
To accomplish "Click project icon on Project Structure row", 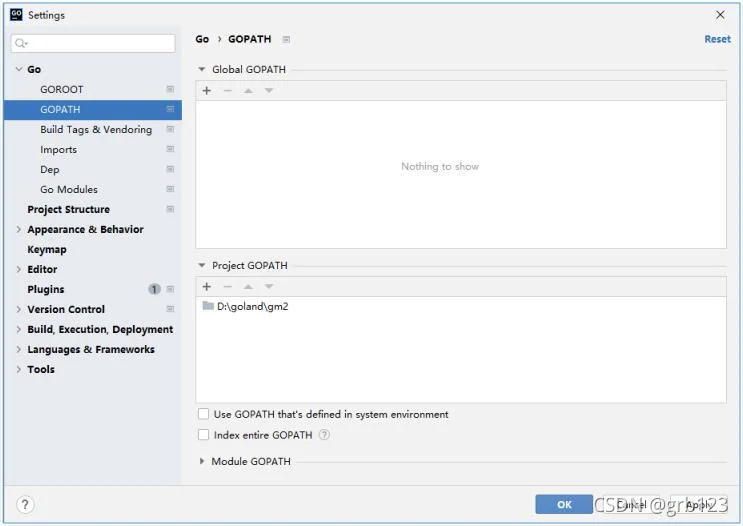I will pyautogui.click(x=170, y=209).
